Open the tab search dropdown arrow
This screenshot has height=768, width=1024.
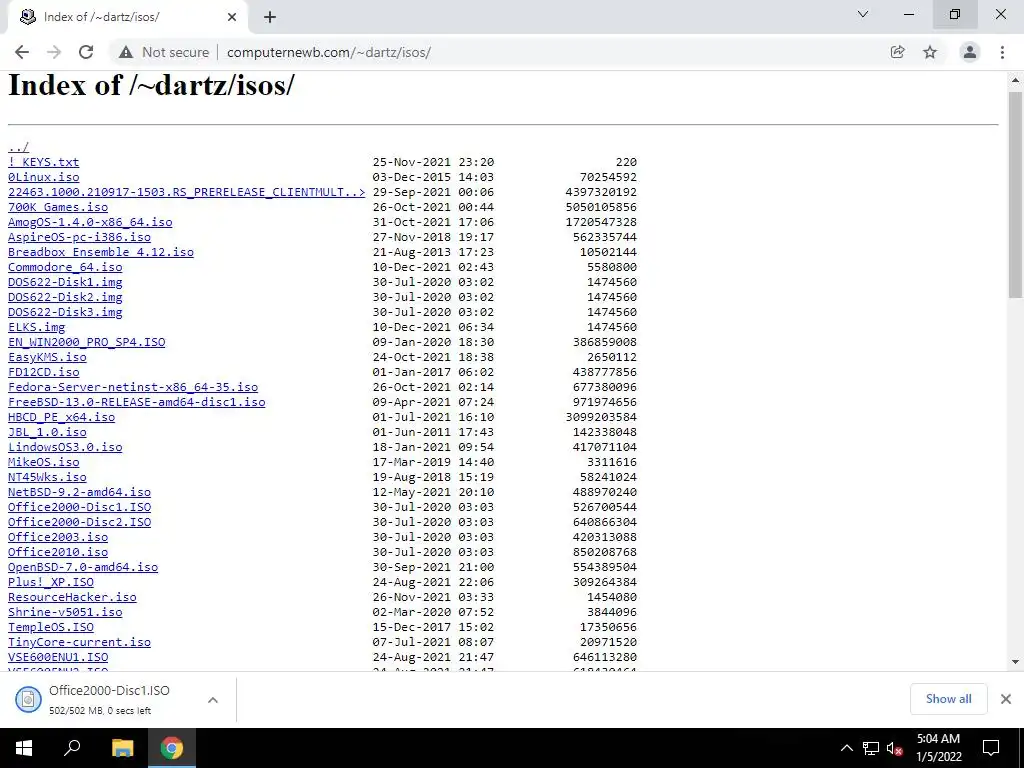coord(863,14)
